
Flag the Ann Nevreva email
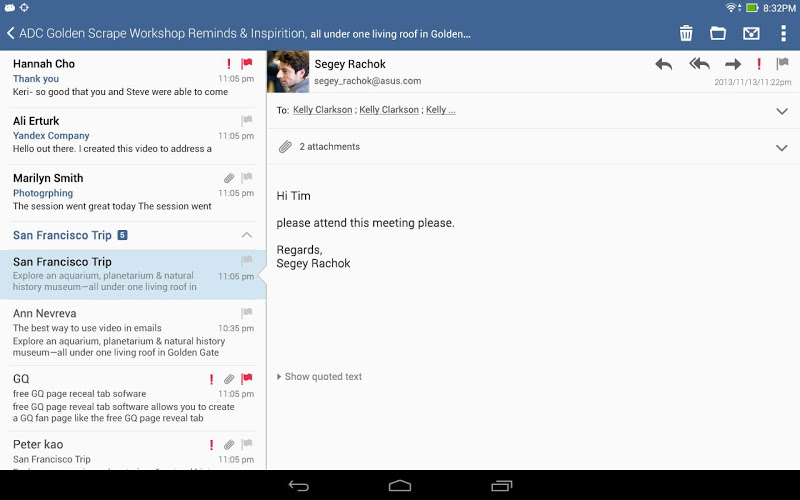pos(247,312)
